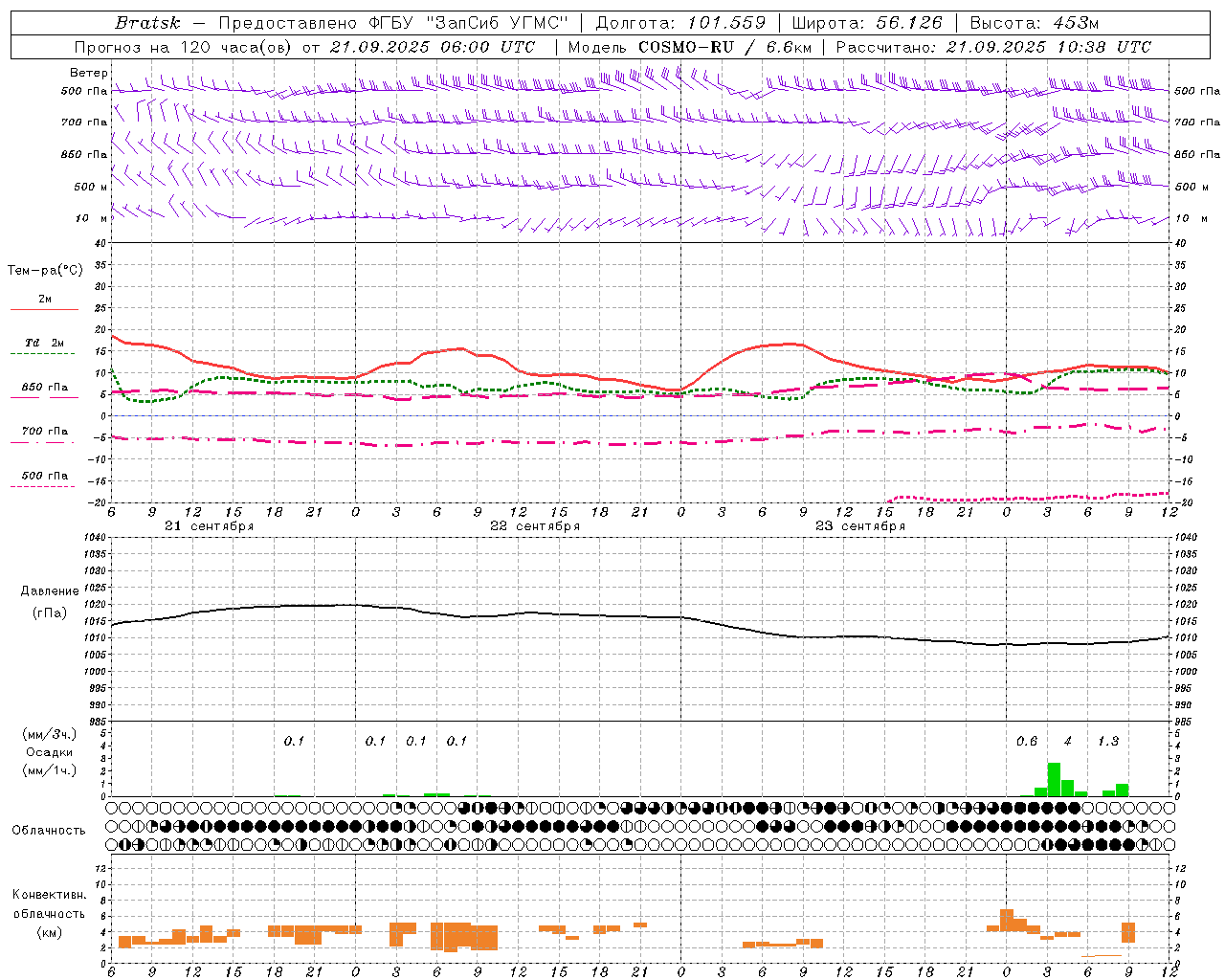Click the latitude value "Широта: 56.126"

click(x=867, y=23)
